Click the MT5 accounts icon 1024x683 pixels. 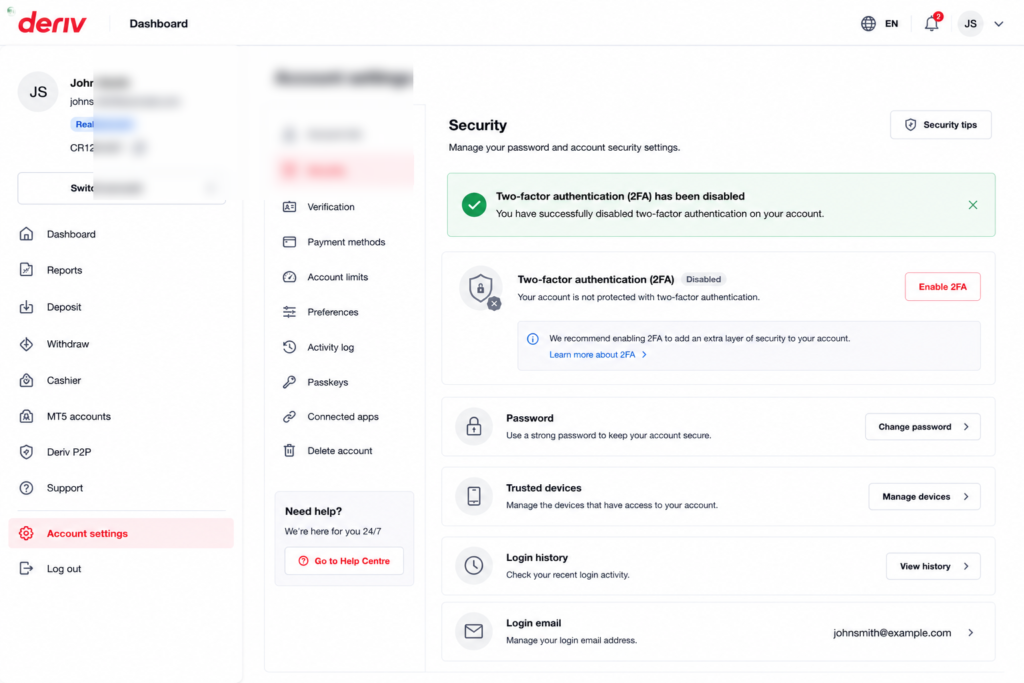26,416
